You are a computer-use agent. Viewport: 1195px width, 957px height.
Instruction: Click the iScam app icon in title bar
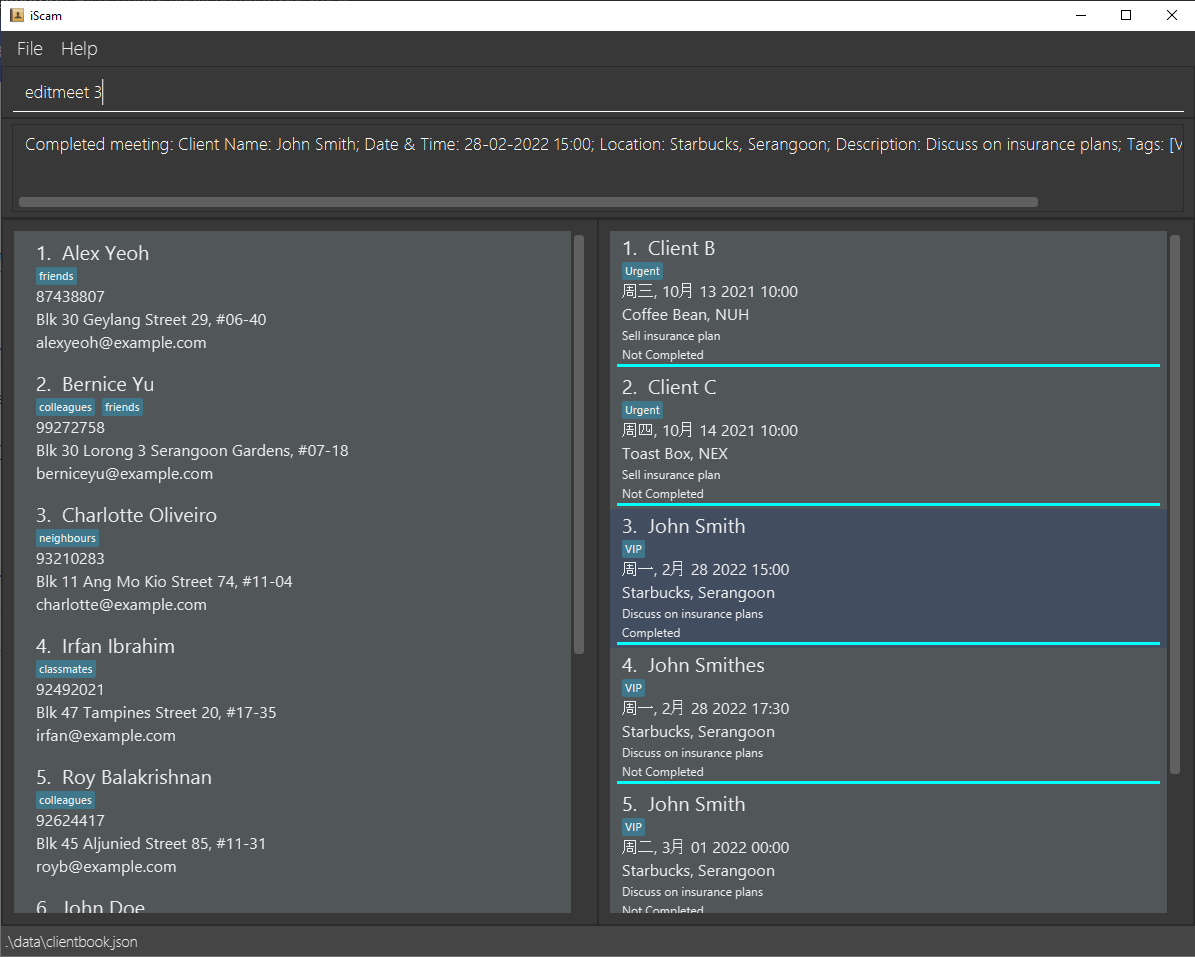(x=17, y=15)
